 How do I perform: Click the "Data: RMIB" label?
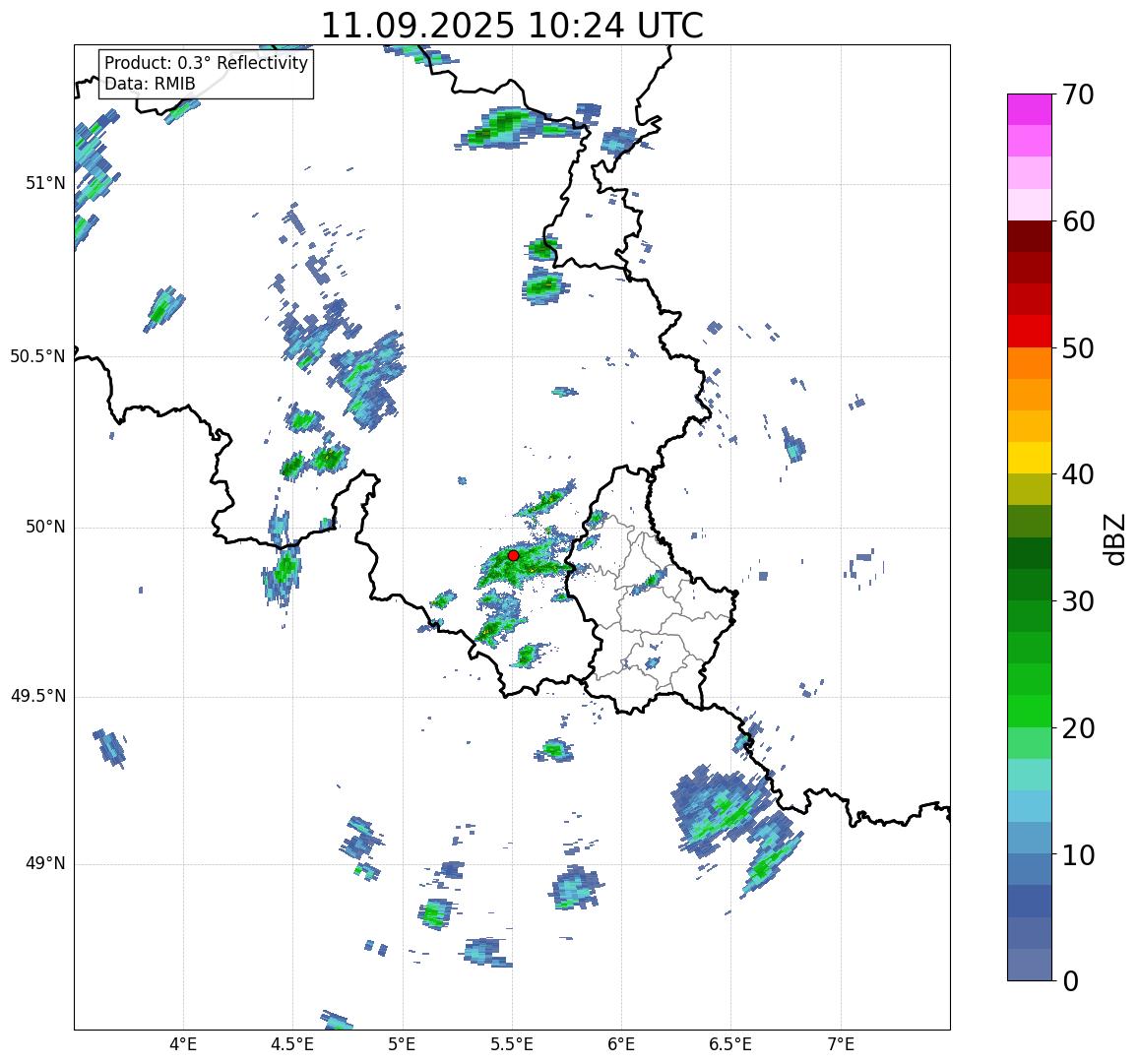pos(150,85)
